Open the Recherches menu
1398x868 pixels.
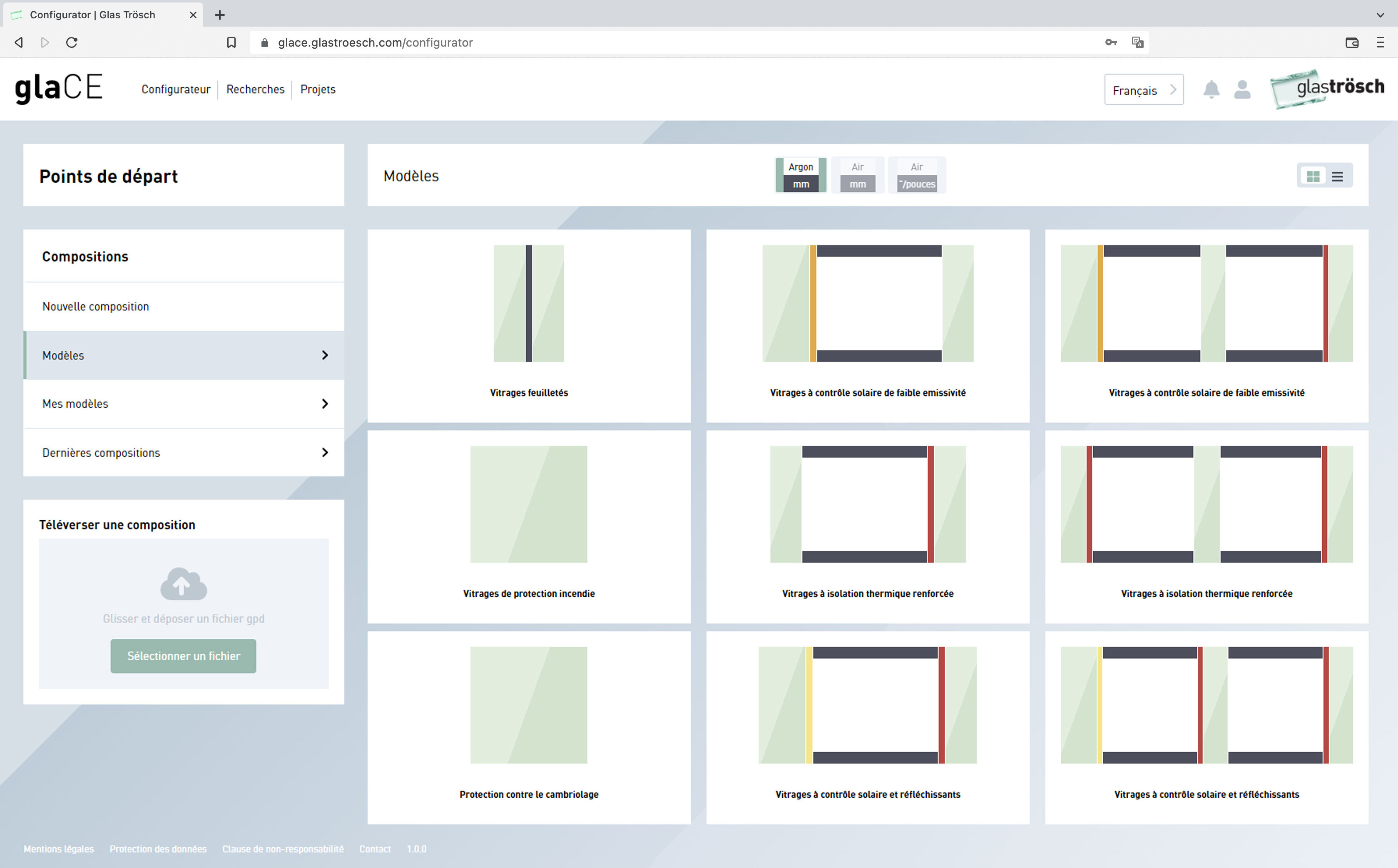click(255, 89)
